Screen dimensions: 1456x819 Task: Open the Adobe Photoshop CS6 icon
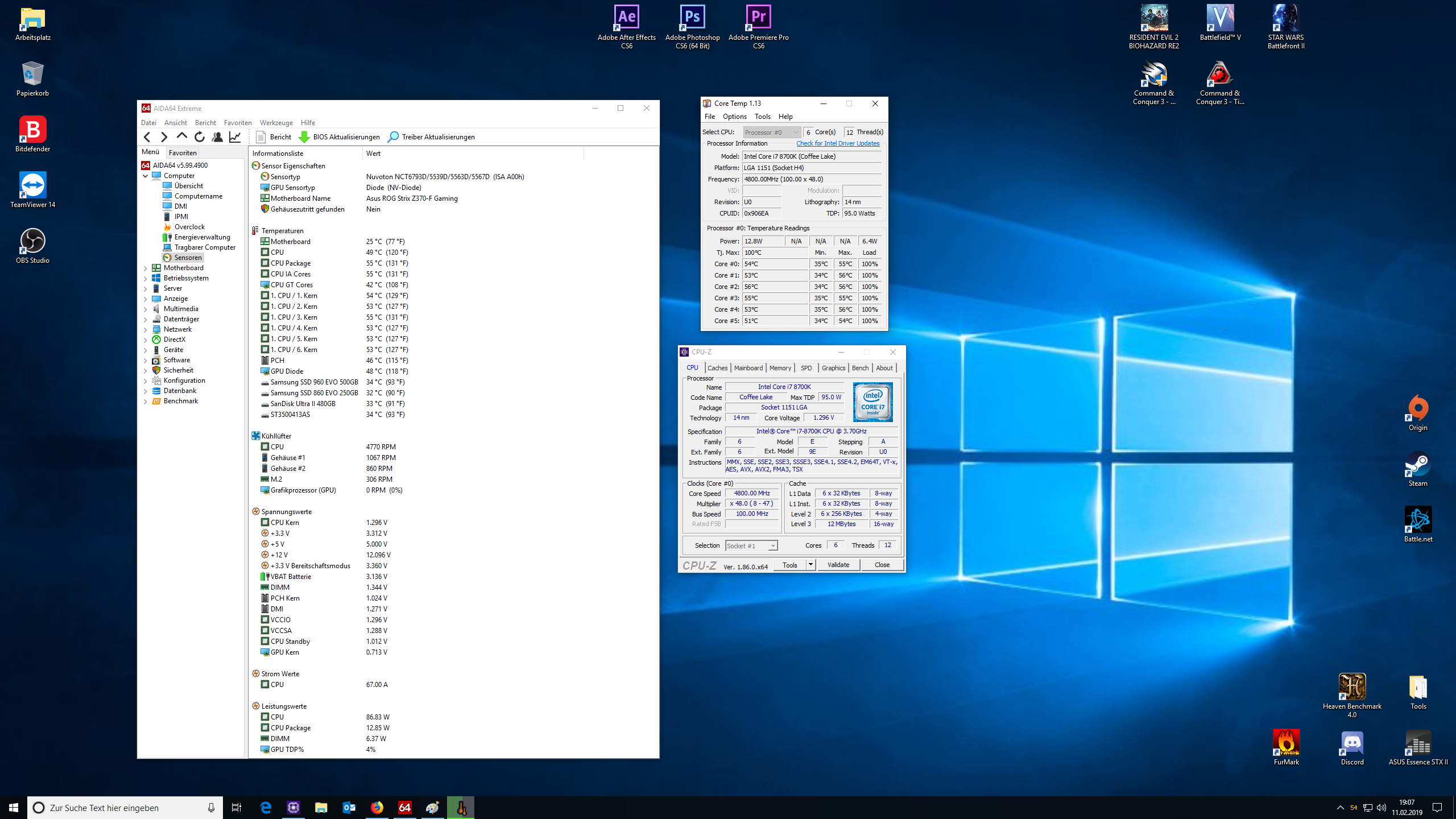pos(692,27)
